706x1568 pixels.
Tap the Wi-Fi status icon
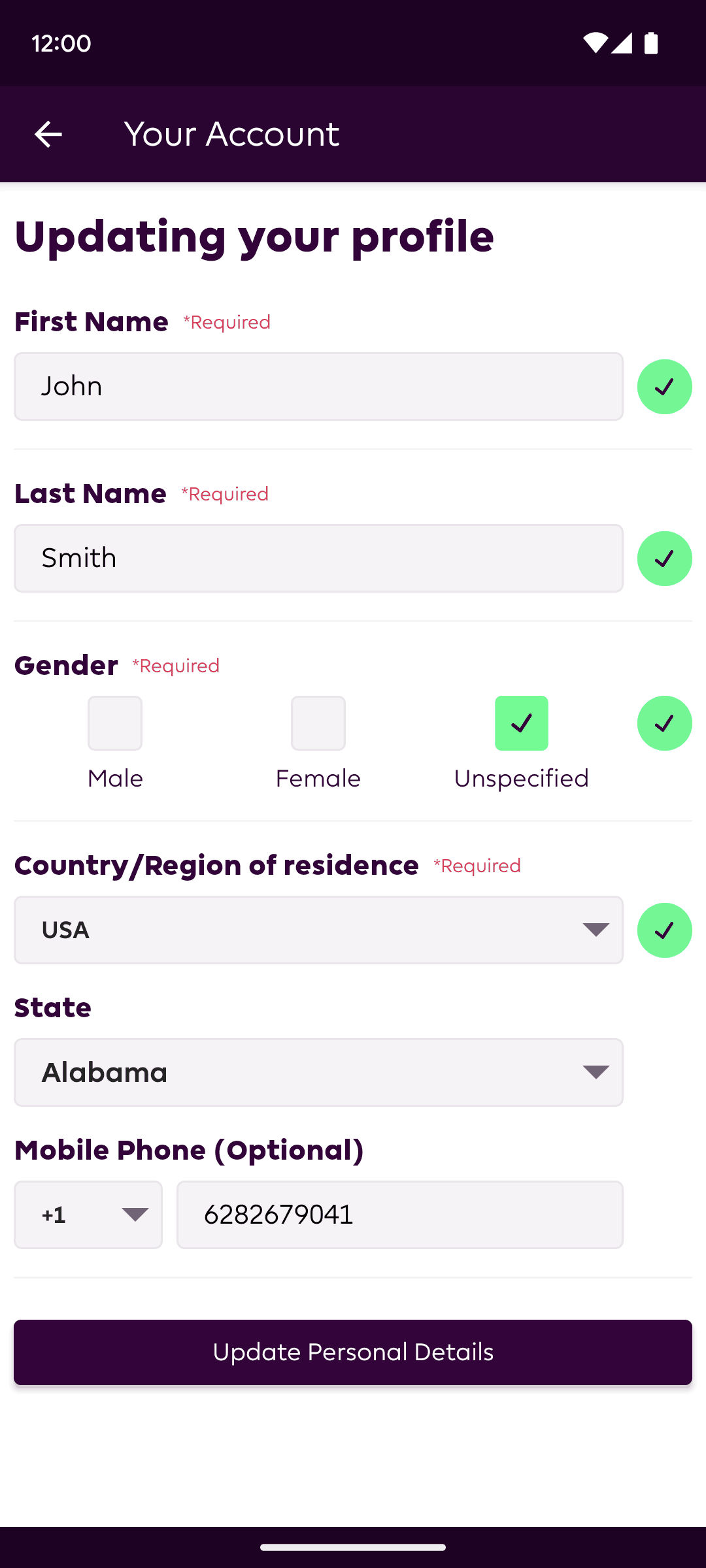[x=595, y=43]
